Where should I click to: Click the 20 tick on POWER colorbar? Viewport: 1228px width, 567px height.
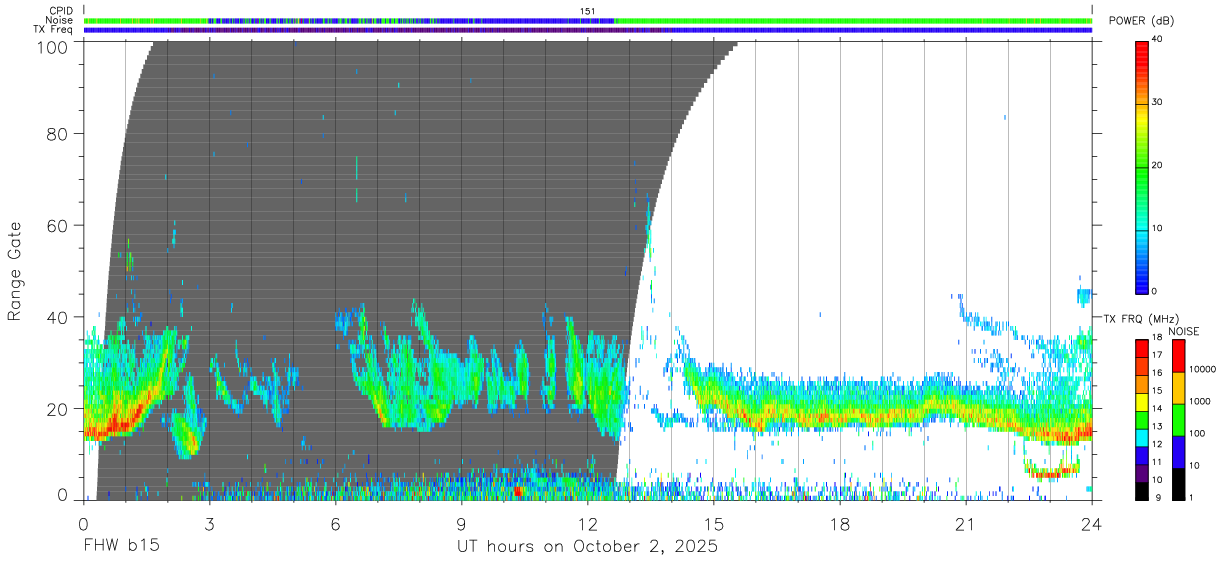(x=1159, y=165)
